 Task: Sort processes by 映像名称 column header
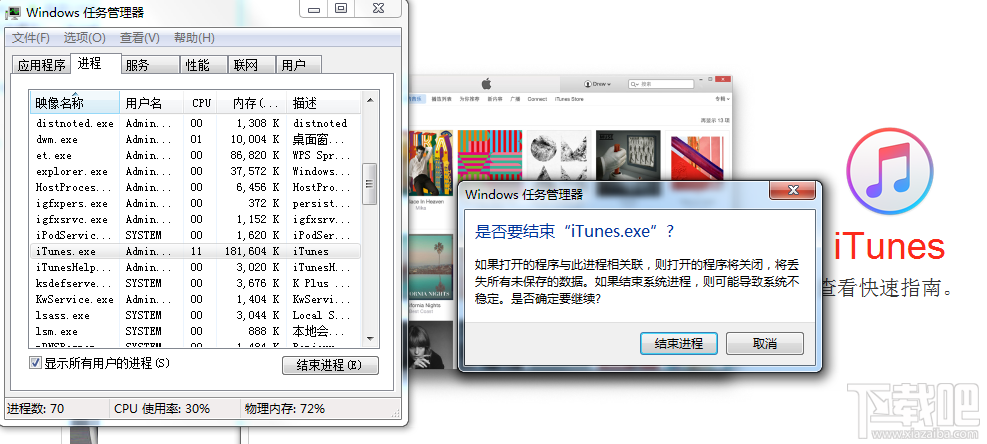click(74, 103)
